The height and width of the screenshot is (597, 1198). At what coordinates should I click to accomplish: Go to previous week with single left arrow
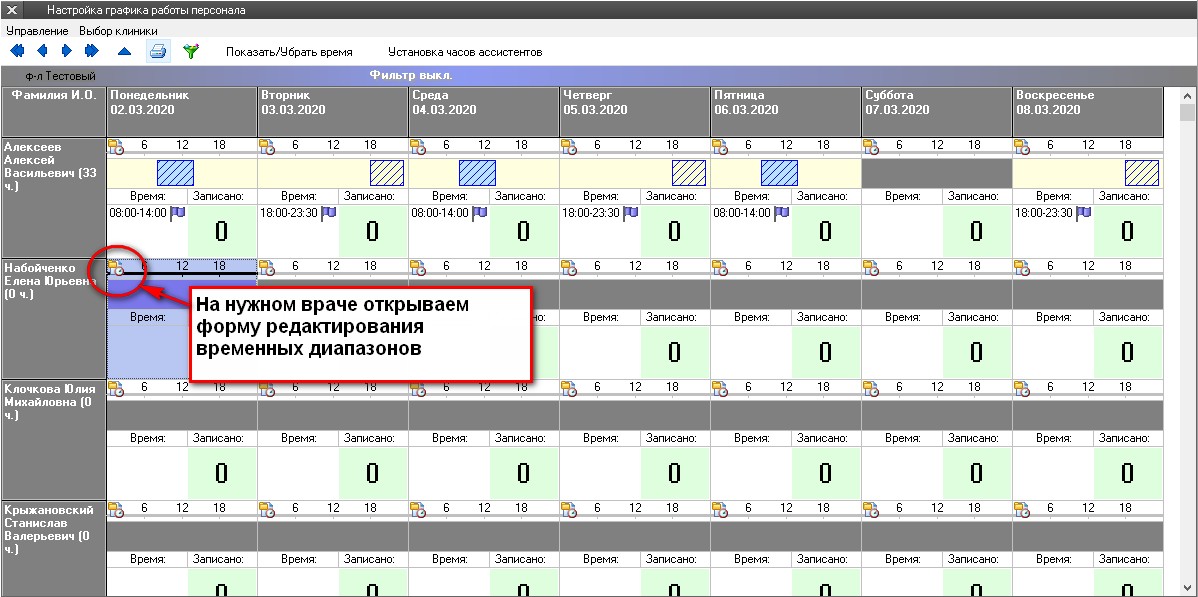42,51
